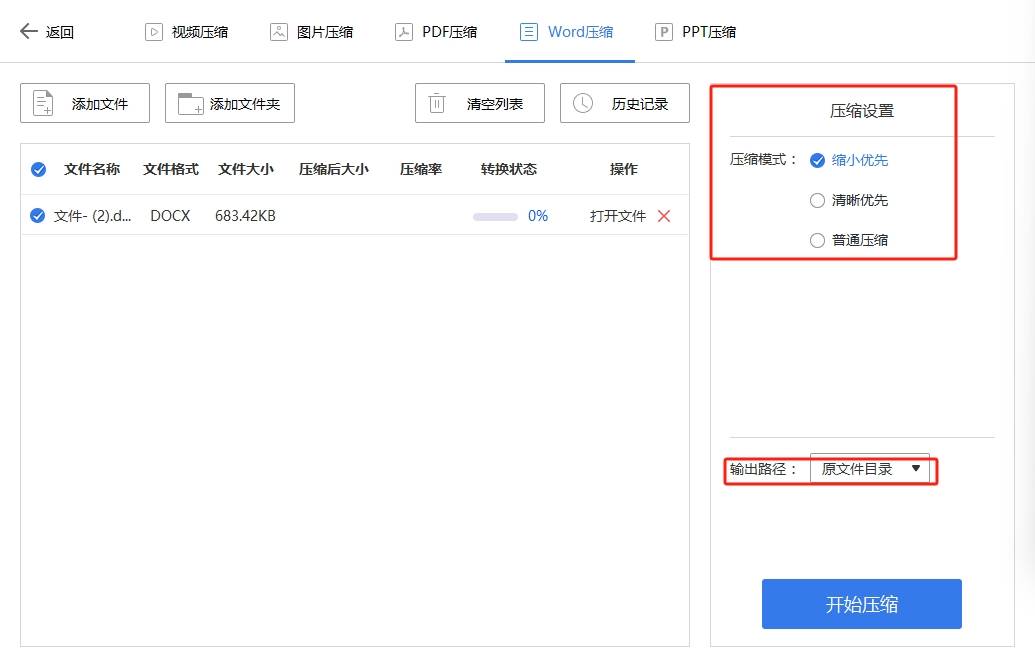The height and width of the screenshot is (667, 1035).
Task: Click the 压缩后大小 column header
Action: [333, 169]
